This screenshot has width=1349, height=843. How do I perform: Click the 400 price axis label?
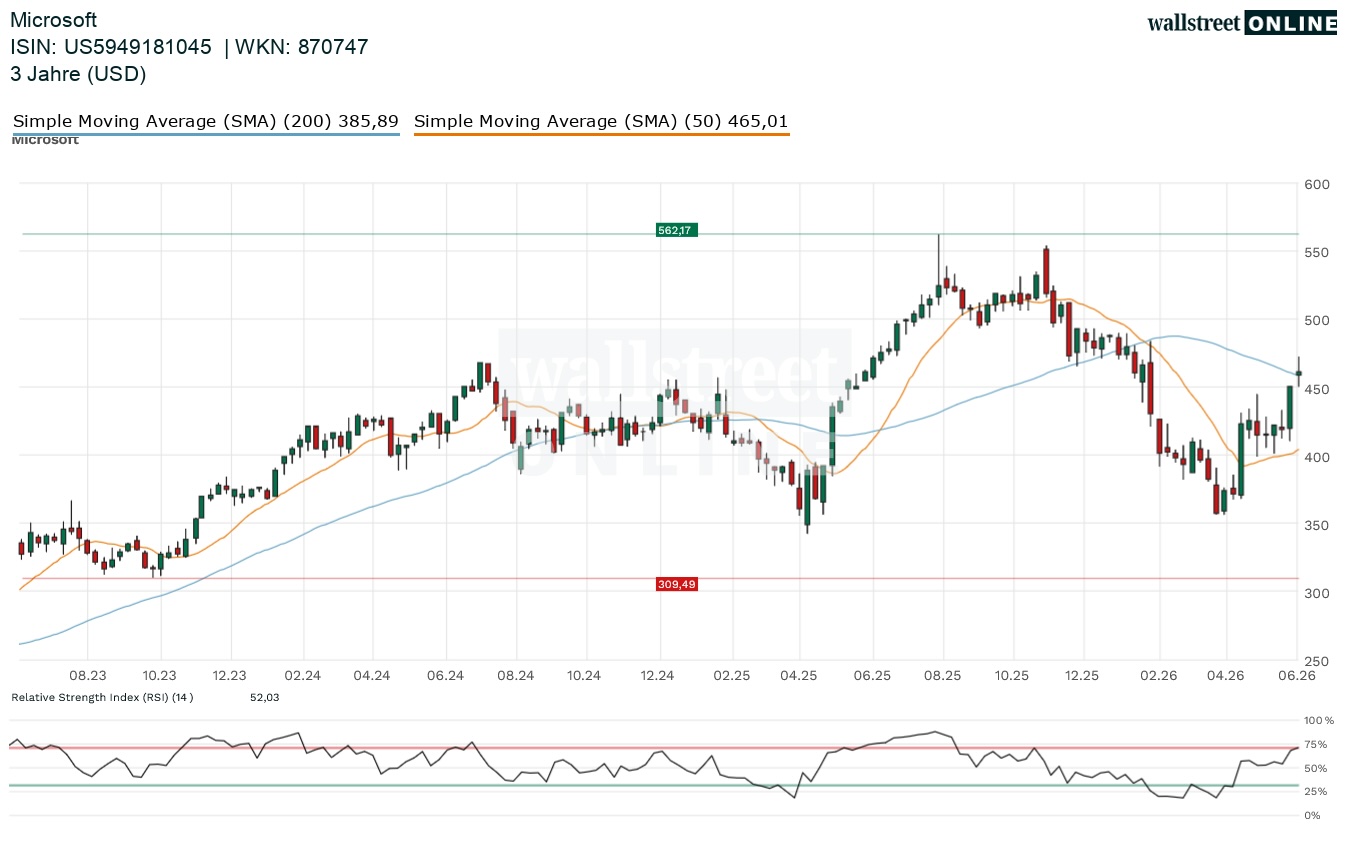click(1316, 457)
